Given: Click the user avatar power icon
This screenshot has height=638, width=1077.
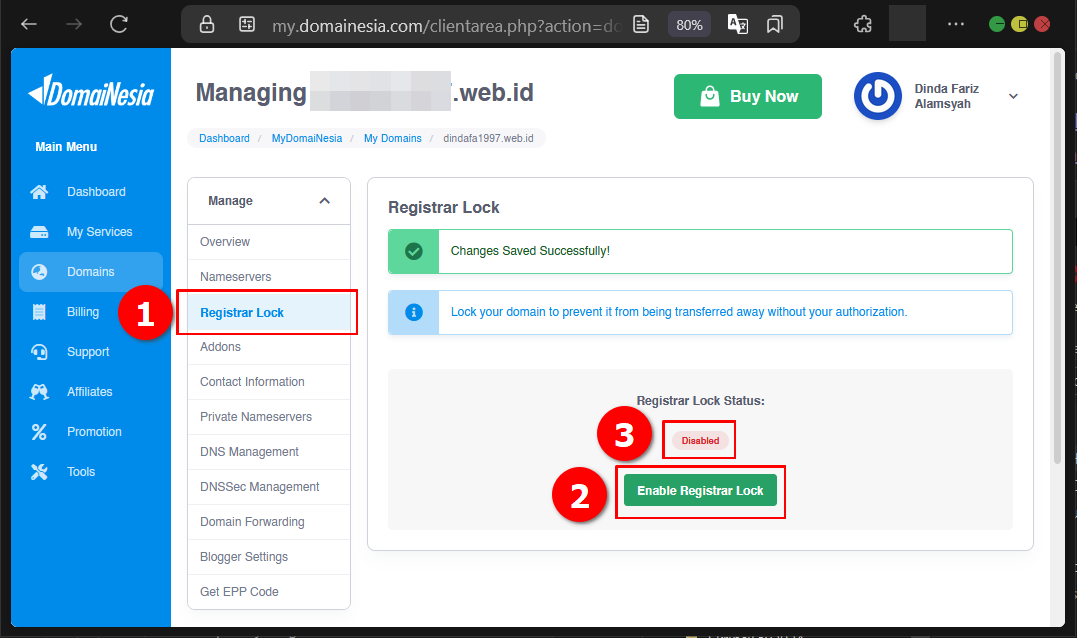Looking at the screenshot, I should [877, 96].
